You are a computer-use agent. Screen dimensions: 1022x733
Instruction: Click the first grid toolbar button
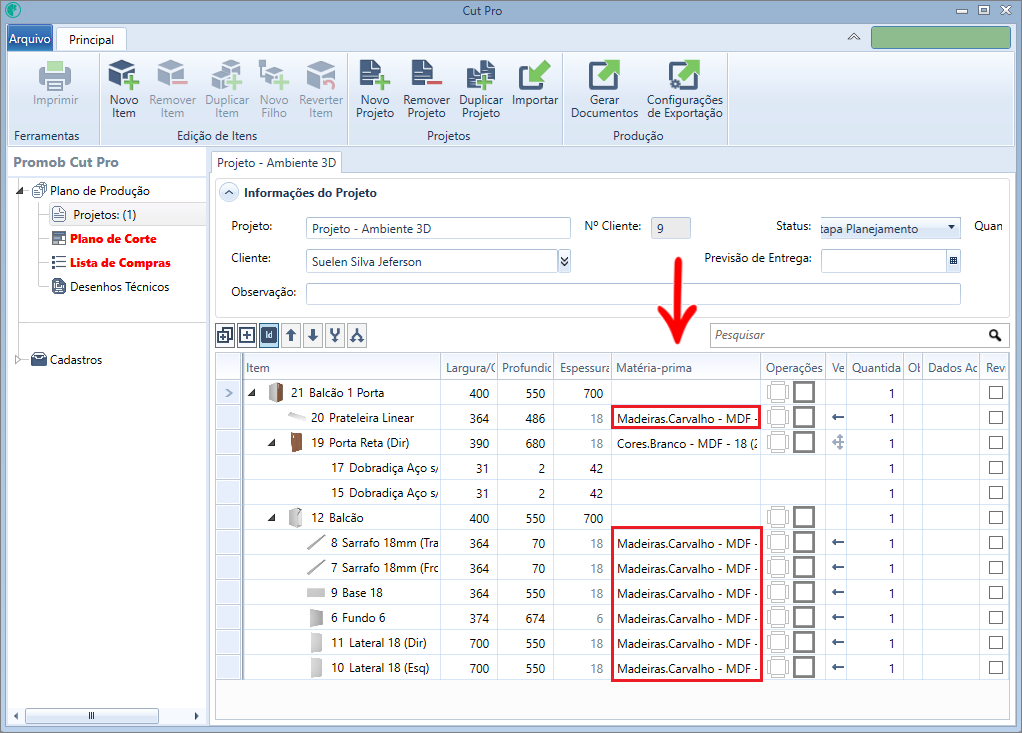point(225,336)
